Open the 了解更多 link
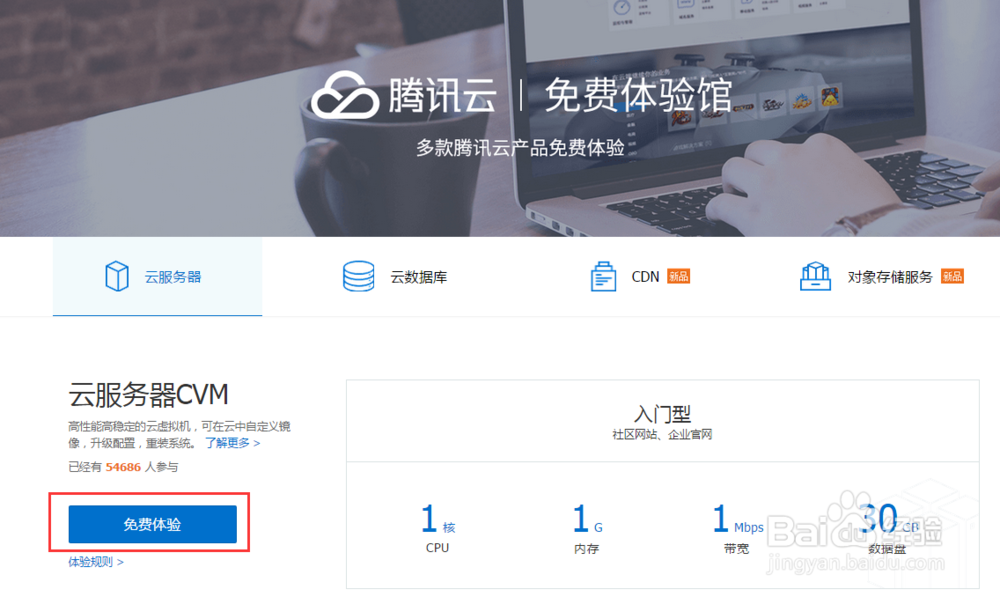The image size is (1000, 597). coord(232,443)
